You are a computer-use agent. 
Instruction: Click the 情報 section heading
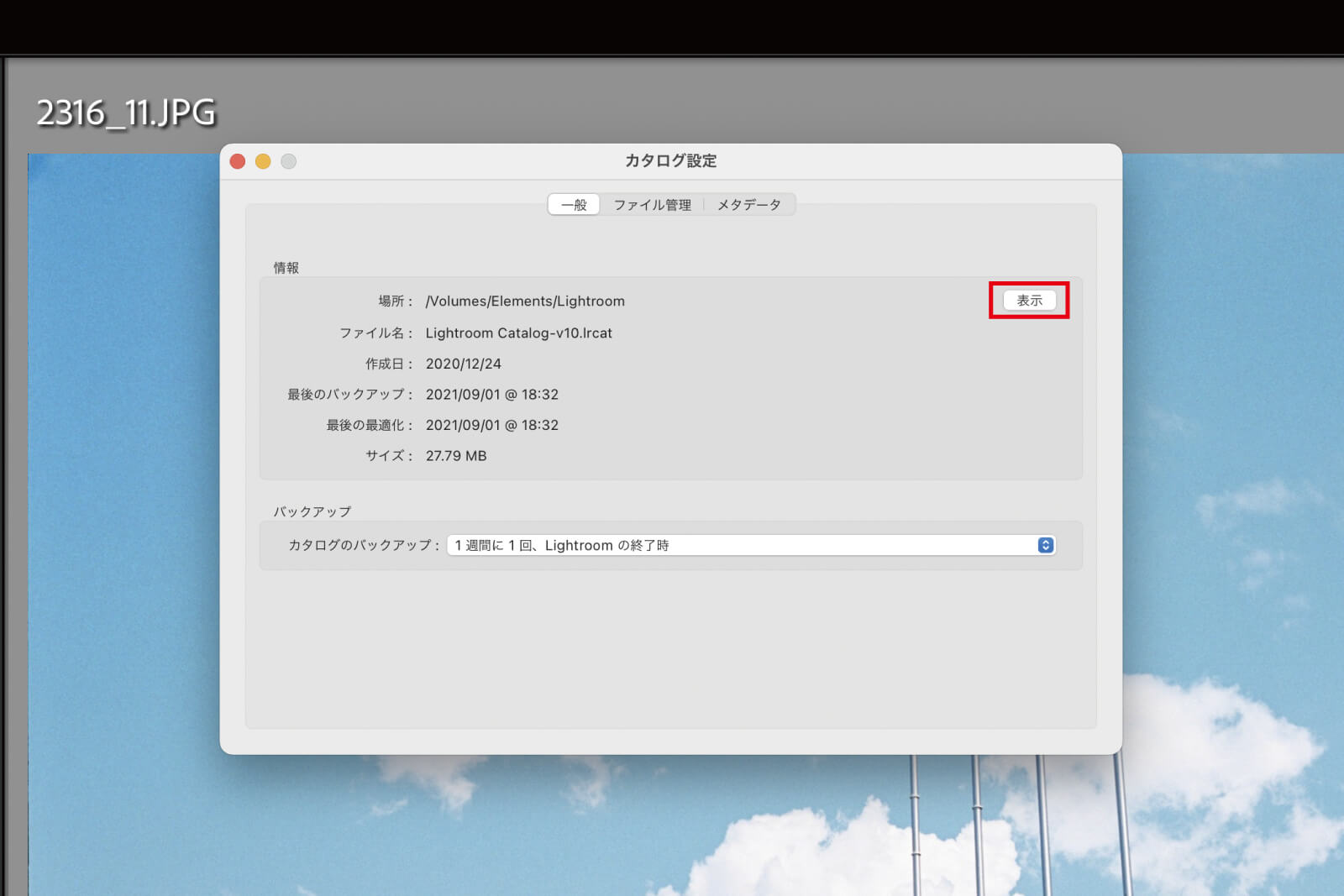point(286,268)
